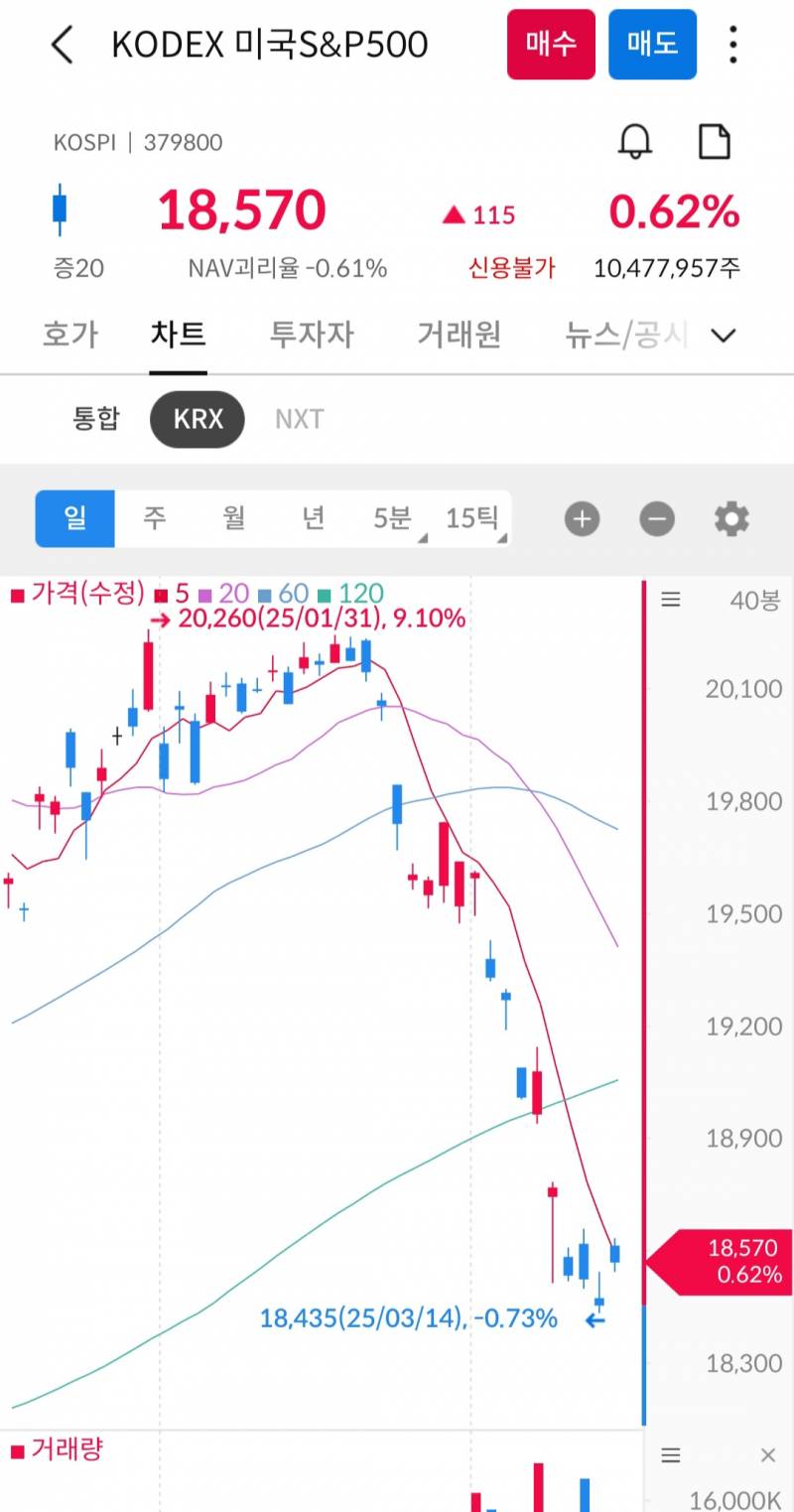Open the memo document icon
This screenshot has height=1512, width=794.
pyautogui.click(x=715, y=142)
